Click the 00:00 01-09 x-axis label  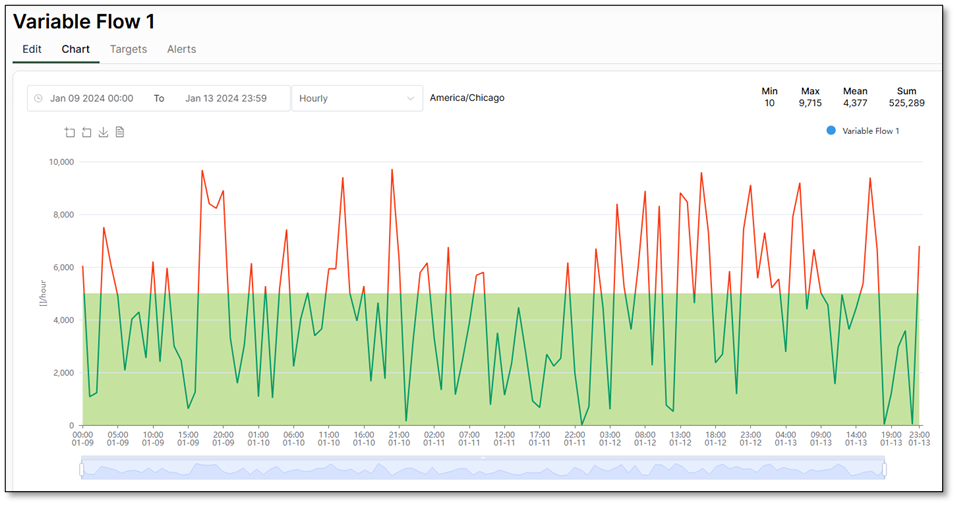[x=83, y=439]
